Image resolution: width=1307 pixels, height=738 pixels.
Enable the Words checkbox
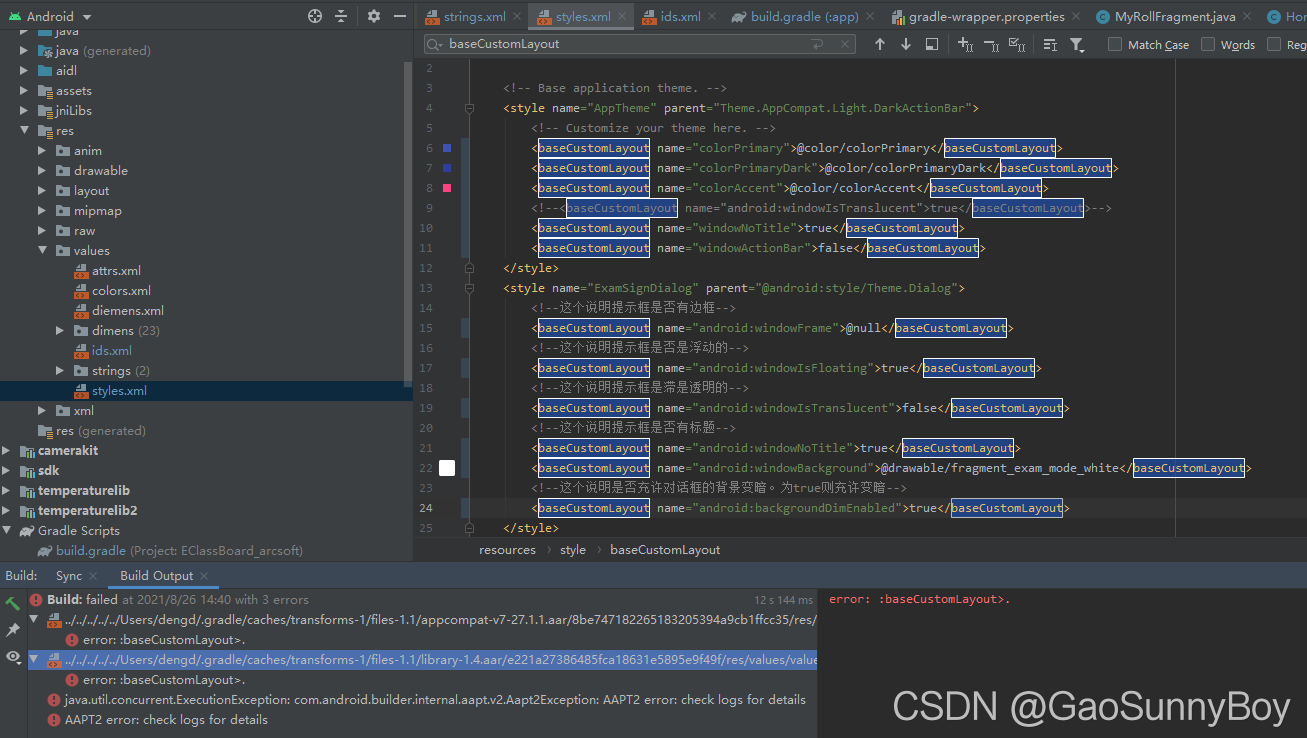1208,44
